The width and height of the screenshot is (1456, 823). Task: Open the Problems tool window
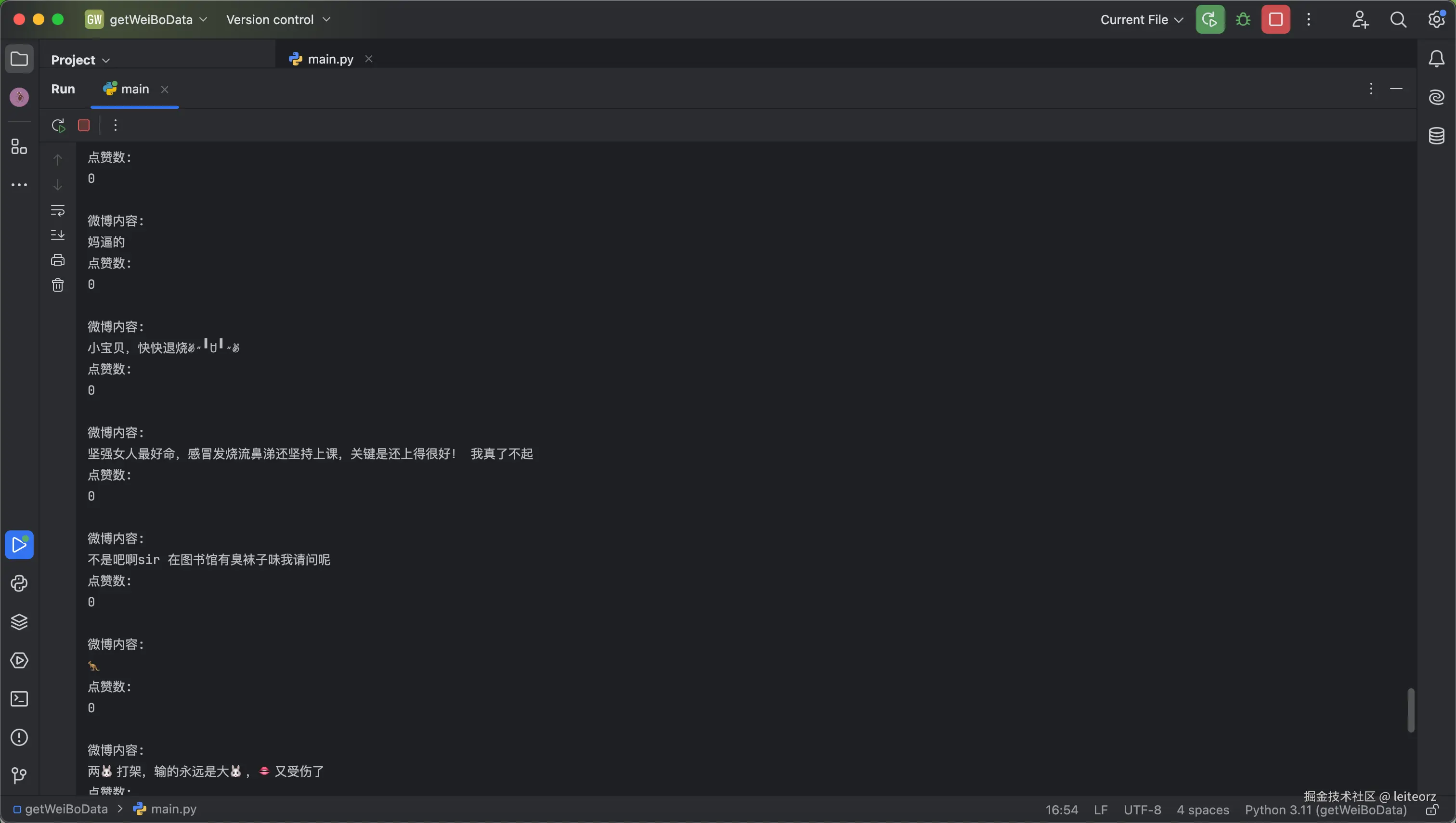pos(19,738)
